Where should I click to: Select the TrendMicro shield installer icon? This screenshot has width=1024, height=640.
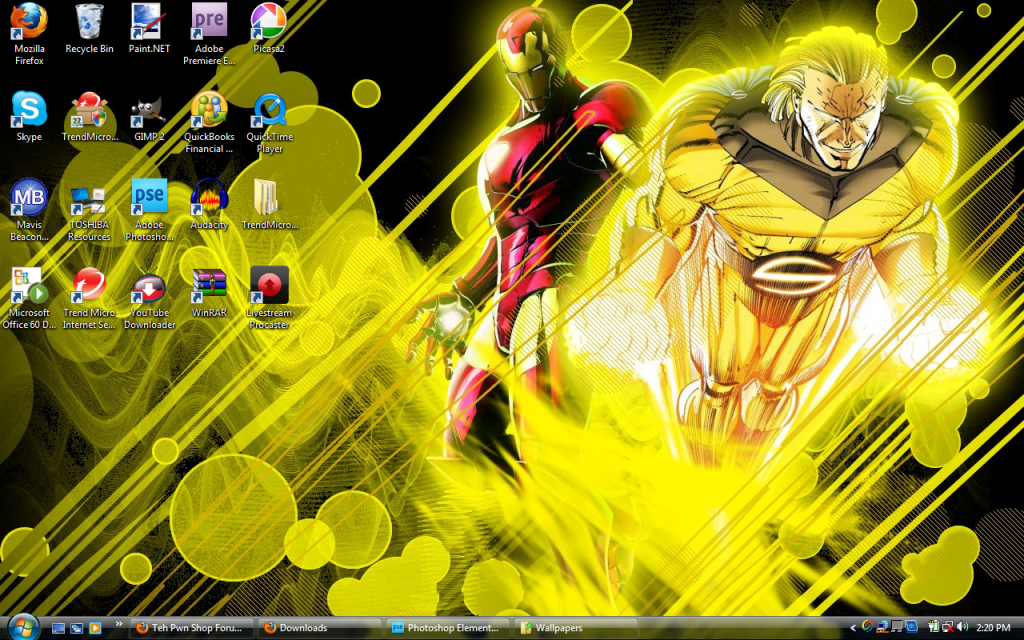click(x=89, y=116)
